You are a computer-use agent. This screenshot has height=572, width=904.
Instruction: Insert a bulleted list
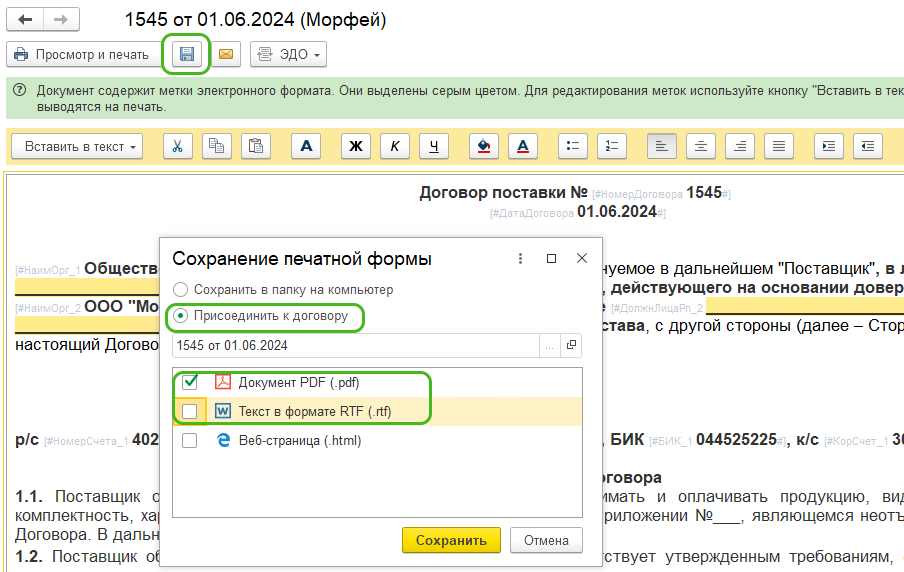click(572, 146)
